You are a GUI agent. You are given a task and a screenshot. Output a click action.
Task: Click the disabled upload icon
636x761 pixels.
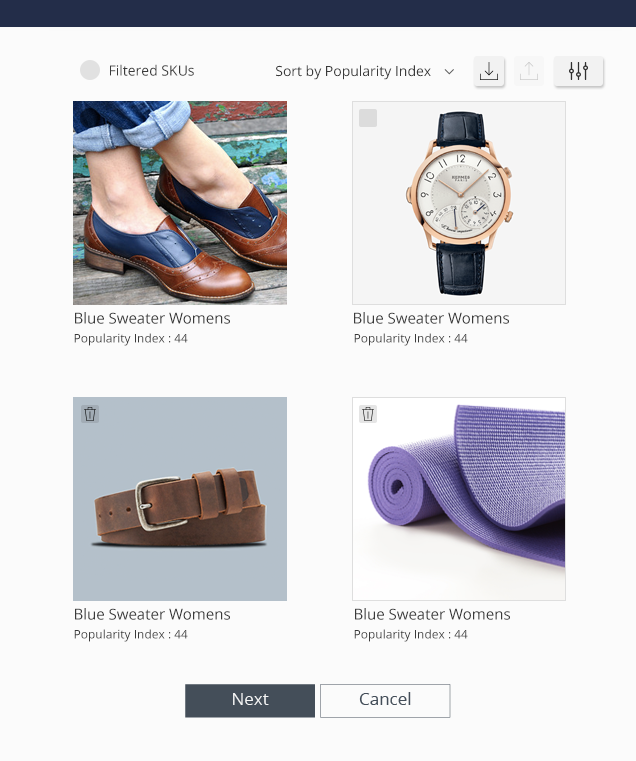[x=529, y=71]
